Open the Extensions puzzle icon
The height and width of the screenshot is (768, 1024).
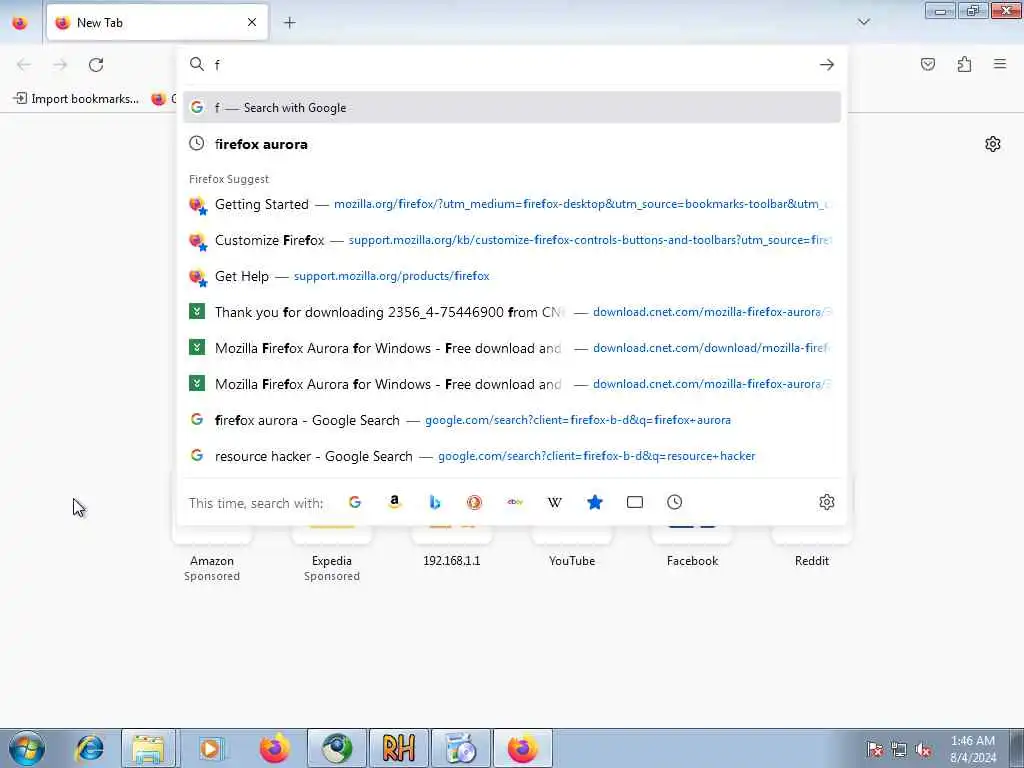[964, 64]
